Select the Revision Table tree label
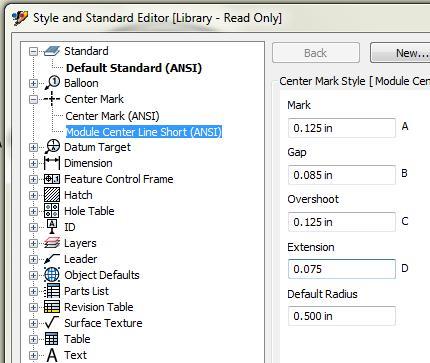 pos(99,307)
